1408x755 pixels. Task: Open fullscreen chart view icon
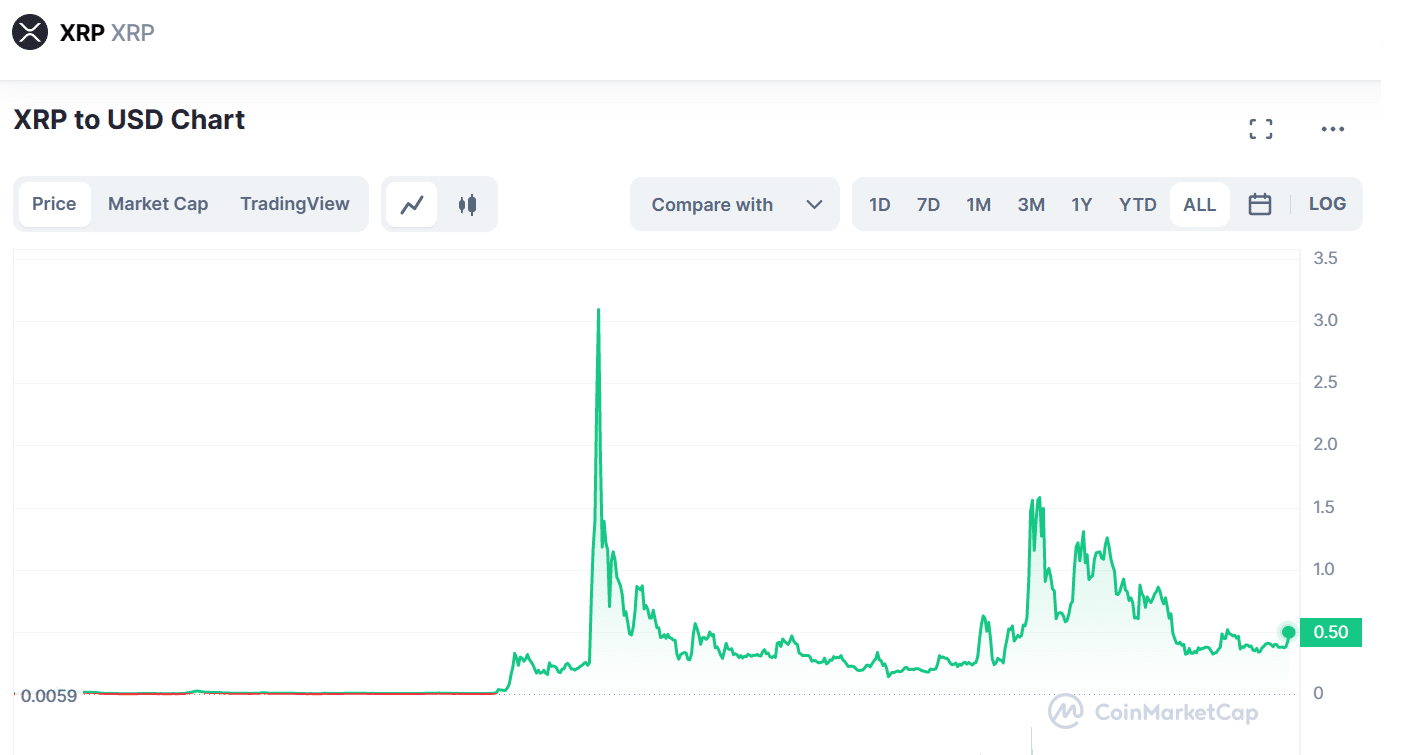[x=1261, y=129]
